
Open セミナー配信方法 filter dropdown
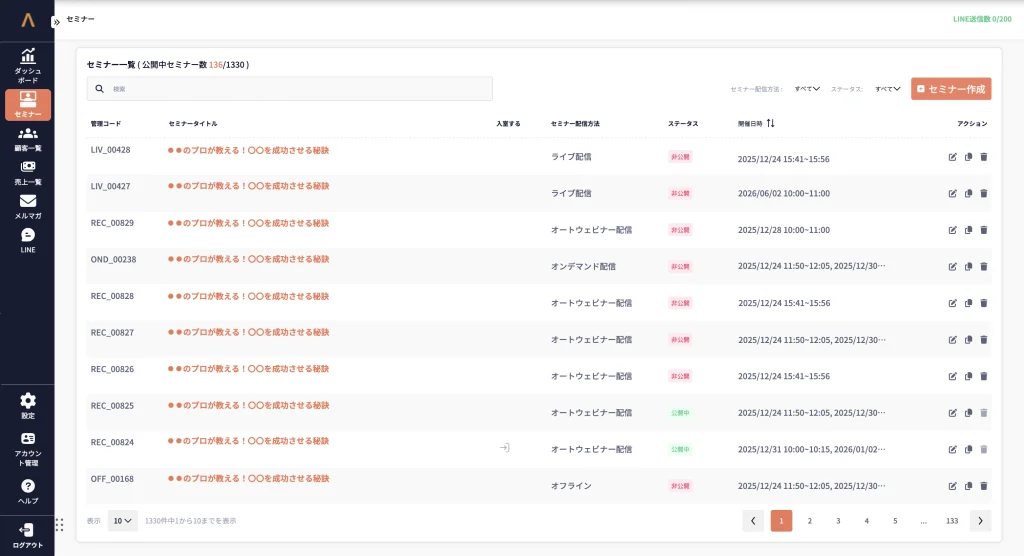click(x=807, y=89)
